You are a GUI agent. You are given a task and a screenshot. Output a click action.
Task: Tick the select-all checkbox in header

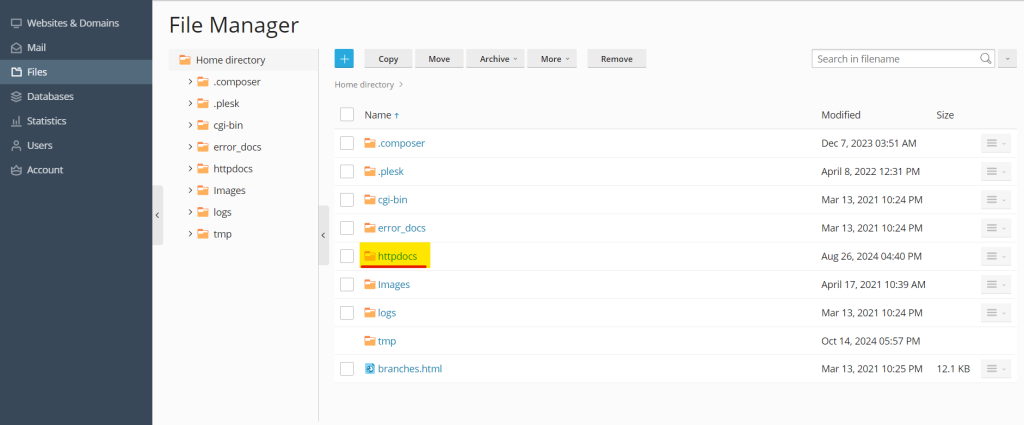[x=347, y=115]
